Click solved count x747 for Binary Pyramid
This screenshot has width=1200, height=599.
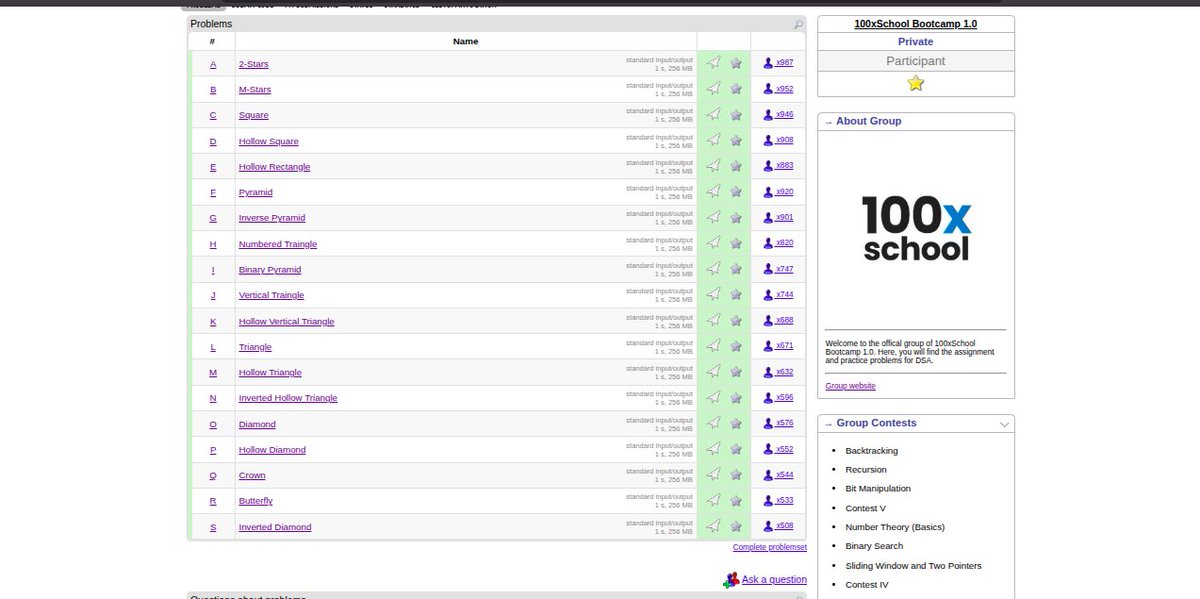tap(784, 269)
